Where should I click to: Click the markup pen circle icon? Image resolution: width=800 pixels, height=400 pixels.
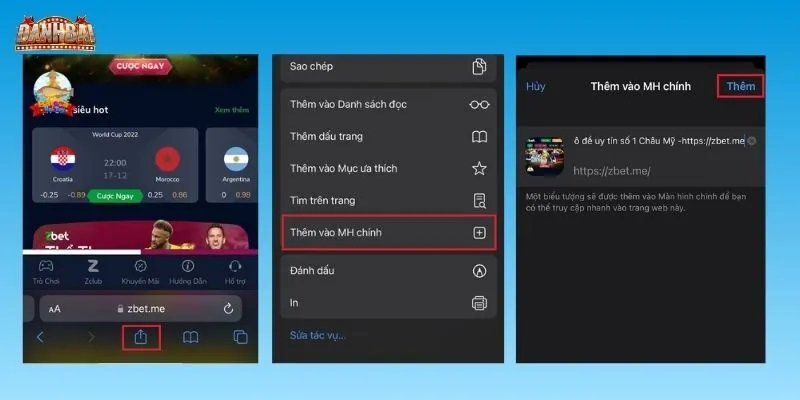tap(479, 271)
